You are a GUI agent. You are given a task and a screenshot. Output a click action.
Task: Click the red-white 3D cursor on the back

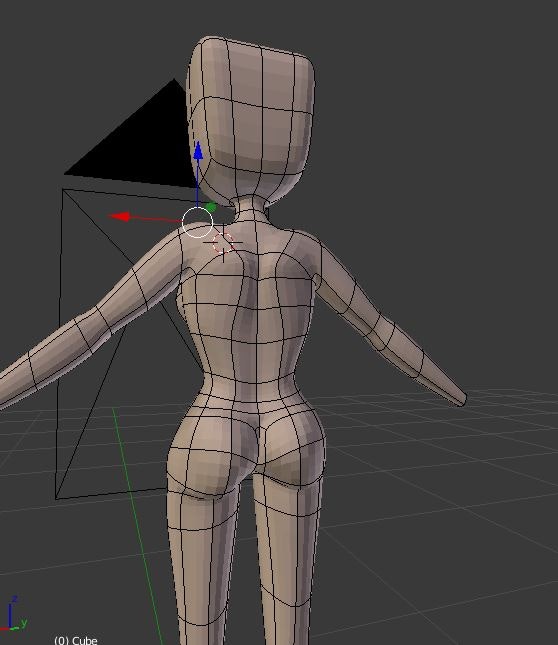[x=223, y=243]
